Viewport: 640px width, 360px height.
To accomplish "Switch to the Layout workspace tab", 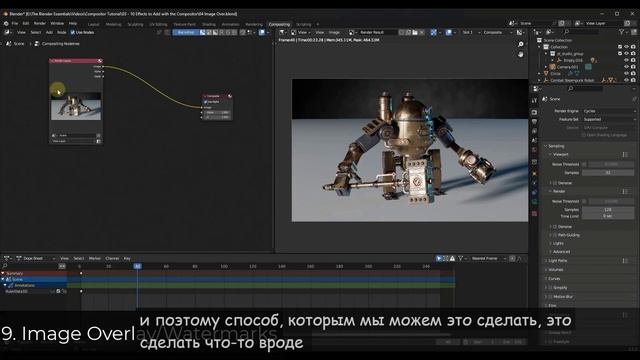I will tap(93, 24).
